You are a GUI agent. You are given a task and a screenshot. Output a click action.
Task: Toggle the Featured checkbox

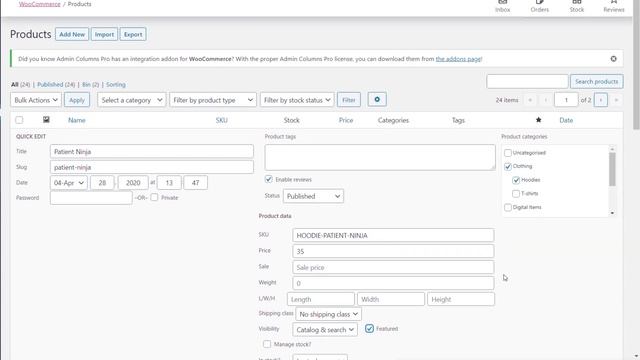click(369, 329)
